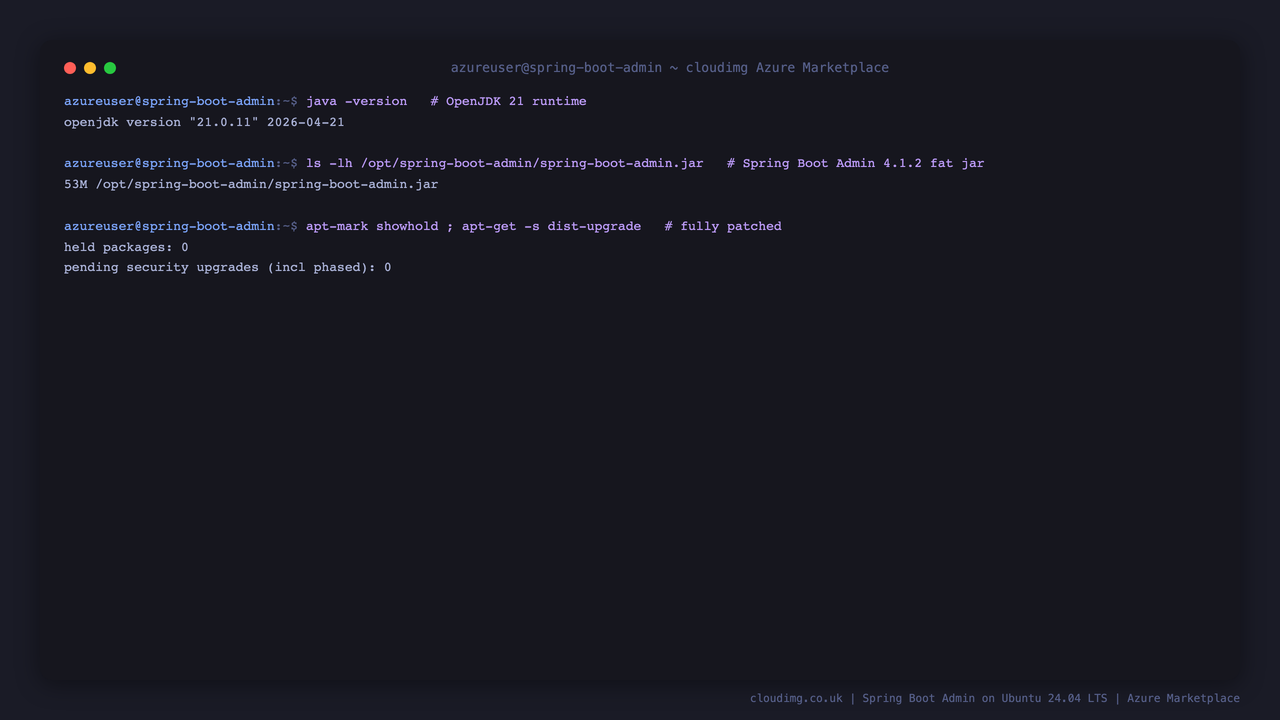The width and height of the screenshot is (1280, 720).
Task: Click the red close window dot
Action: click(70, 68)
